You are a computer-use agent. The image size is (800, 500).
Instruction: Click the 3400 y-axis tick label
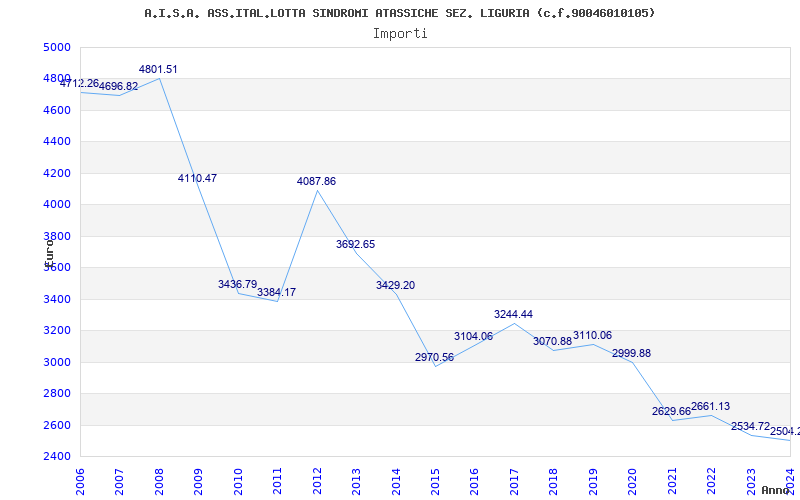point(57,299)
